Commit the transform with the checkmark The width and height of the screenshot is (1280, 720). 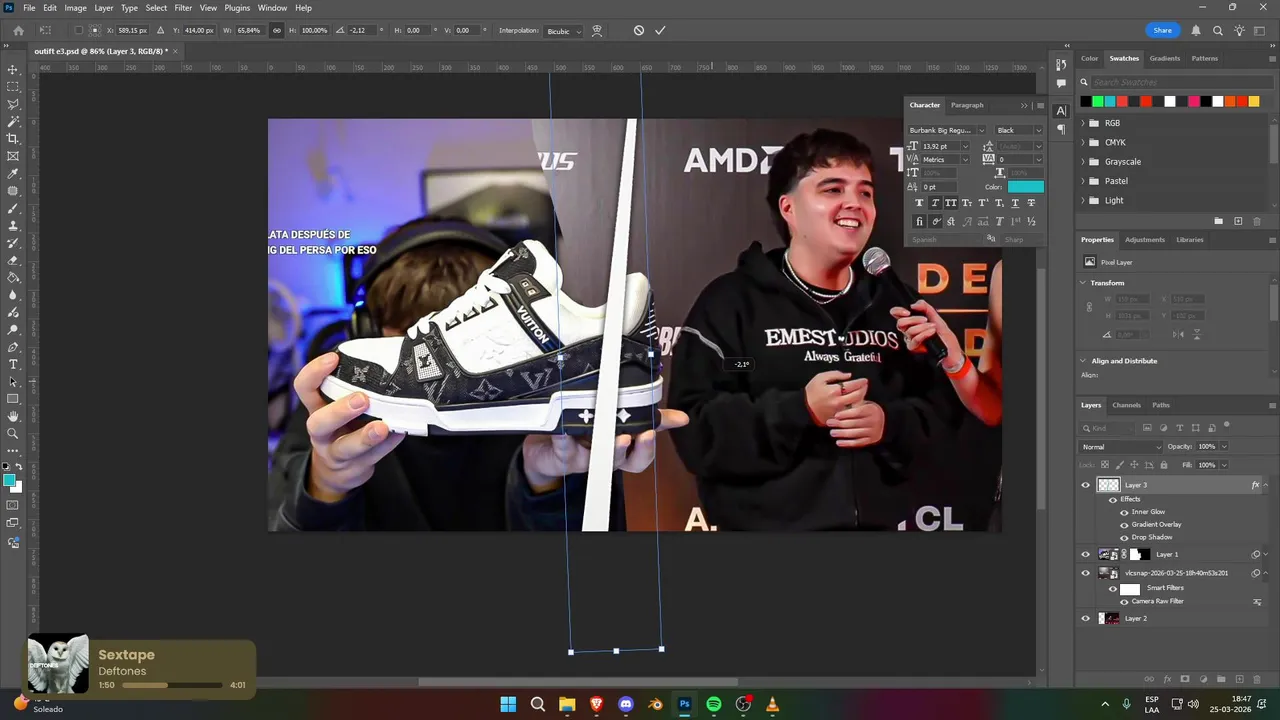tap(660, 30)
